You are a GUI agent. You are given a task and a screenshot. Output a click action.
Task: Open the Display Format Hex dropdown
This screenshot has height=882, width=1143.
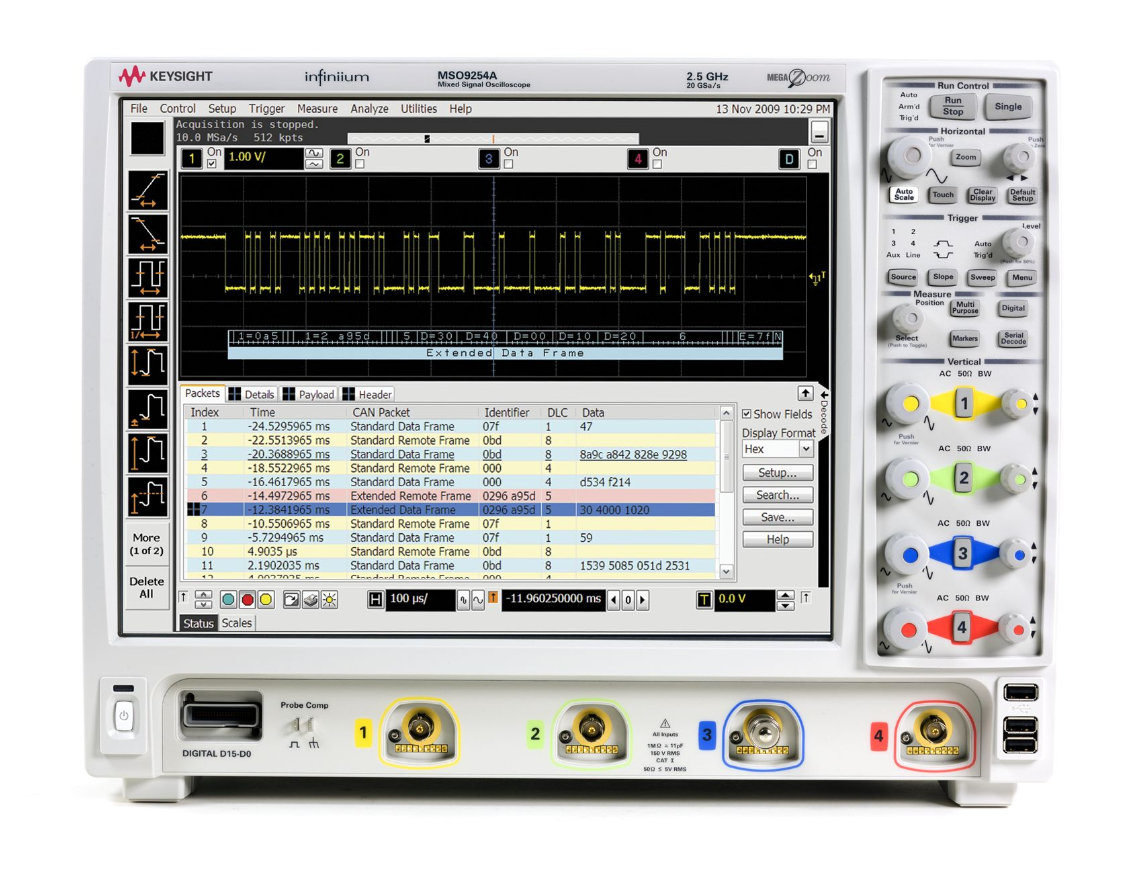(805, 449)
